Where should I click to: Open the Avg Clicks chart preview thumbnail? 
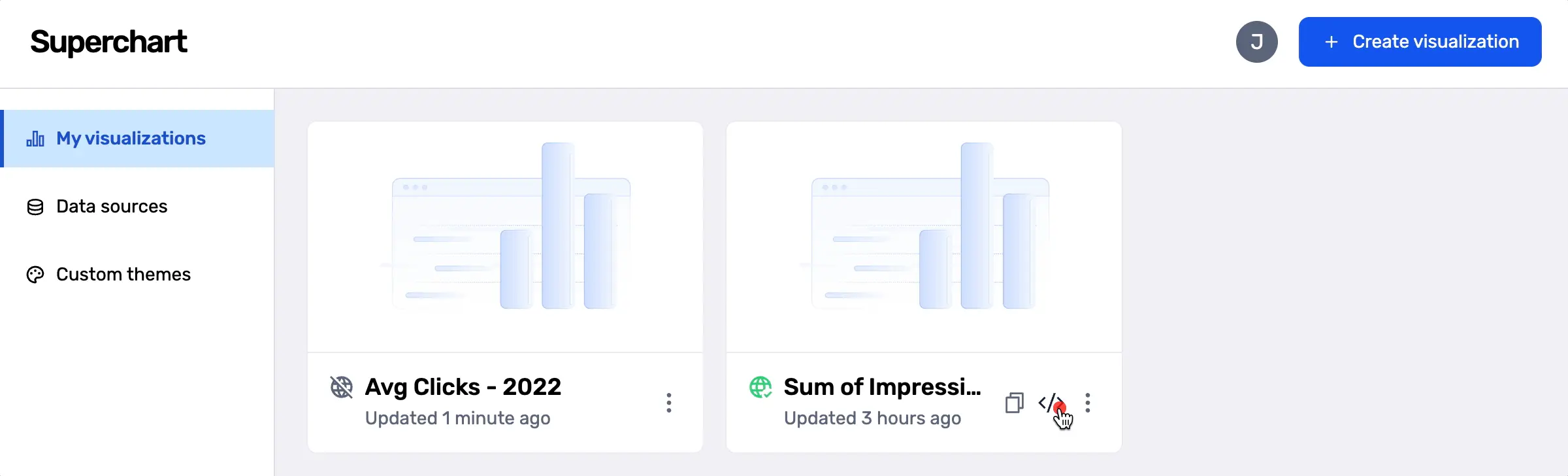(x=505, y=237)
